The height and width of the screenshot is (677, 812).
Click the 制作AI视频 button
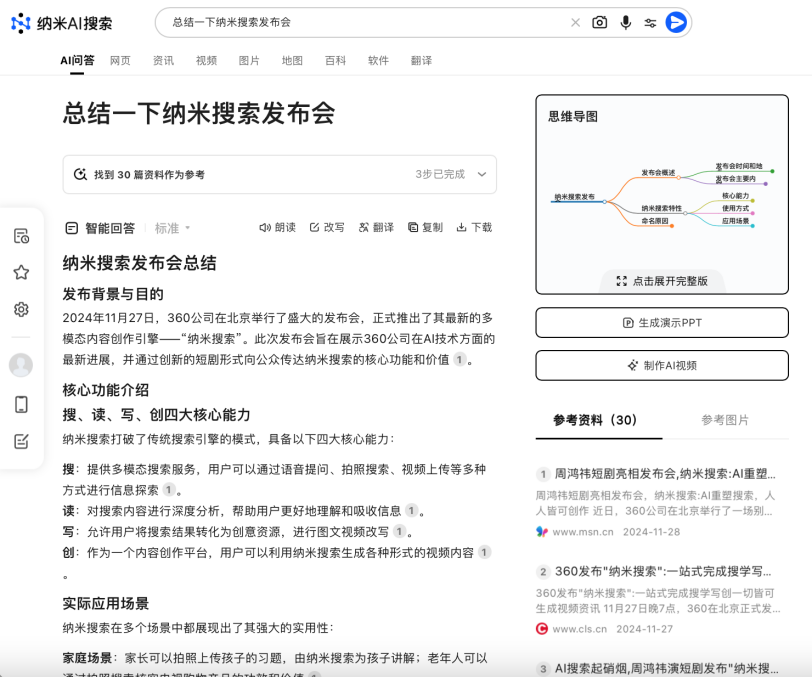point(662,365)
